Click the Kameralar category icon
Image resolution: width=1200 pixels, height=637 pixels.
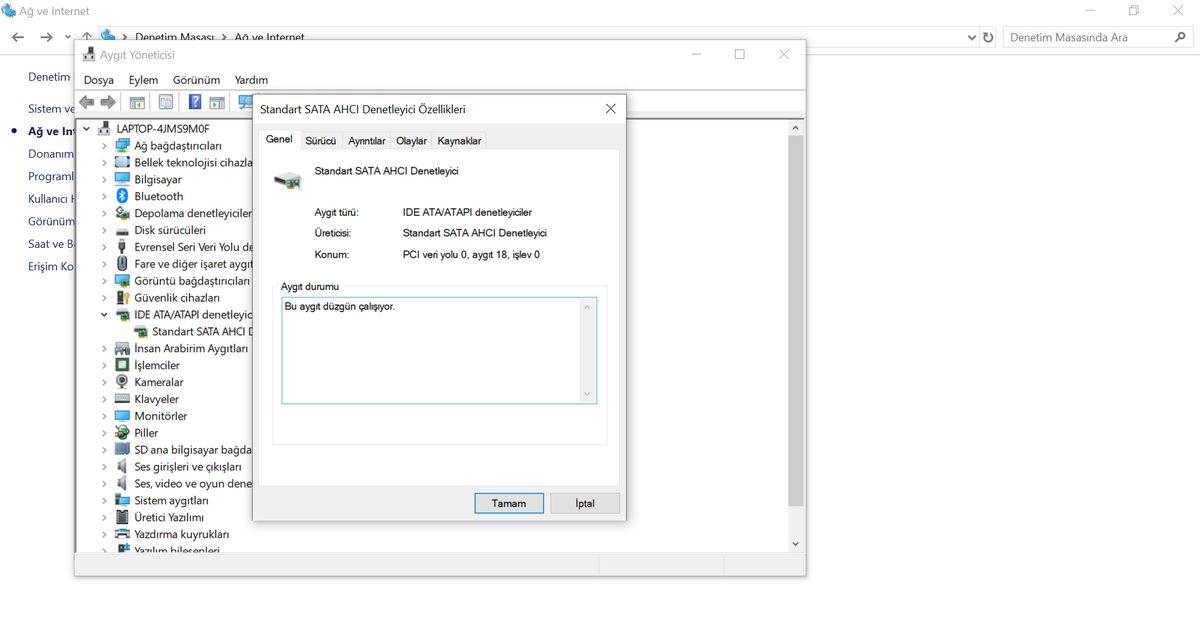[x=123, y=382]
